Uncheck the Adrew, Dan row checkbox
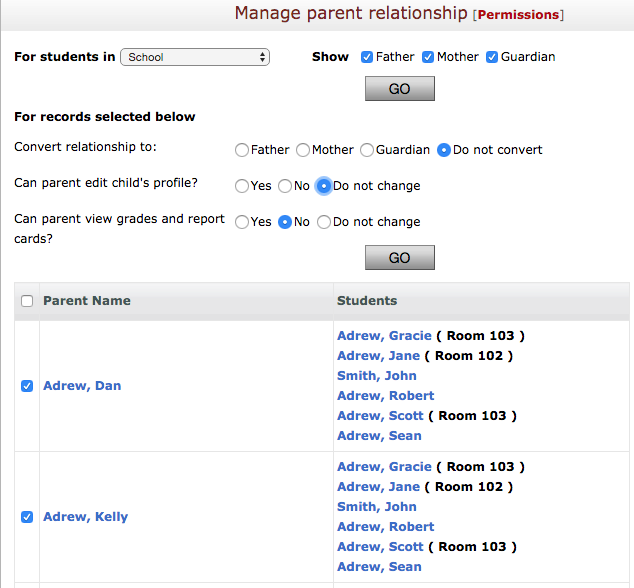This screenshot has width=634, height=588. point(27,386)
